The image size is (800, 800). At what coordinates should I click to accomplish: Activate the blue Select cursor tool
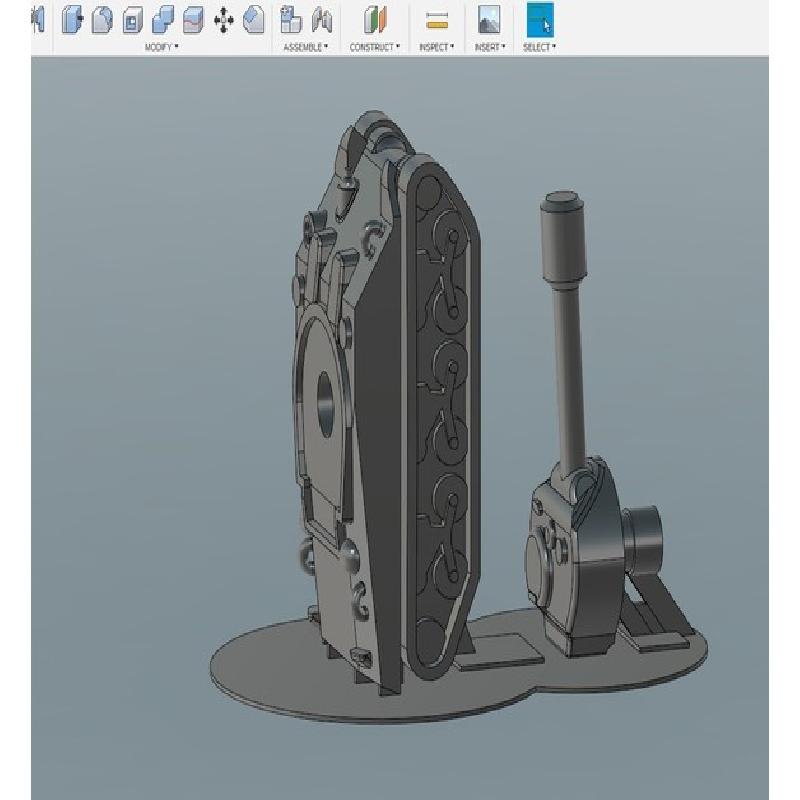(x=540, y=20)
